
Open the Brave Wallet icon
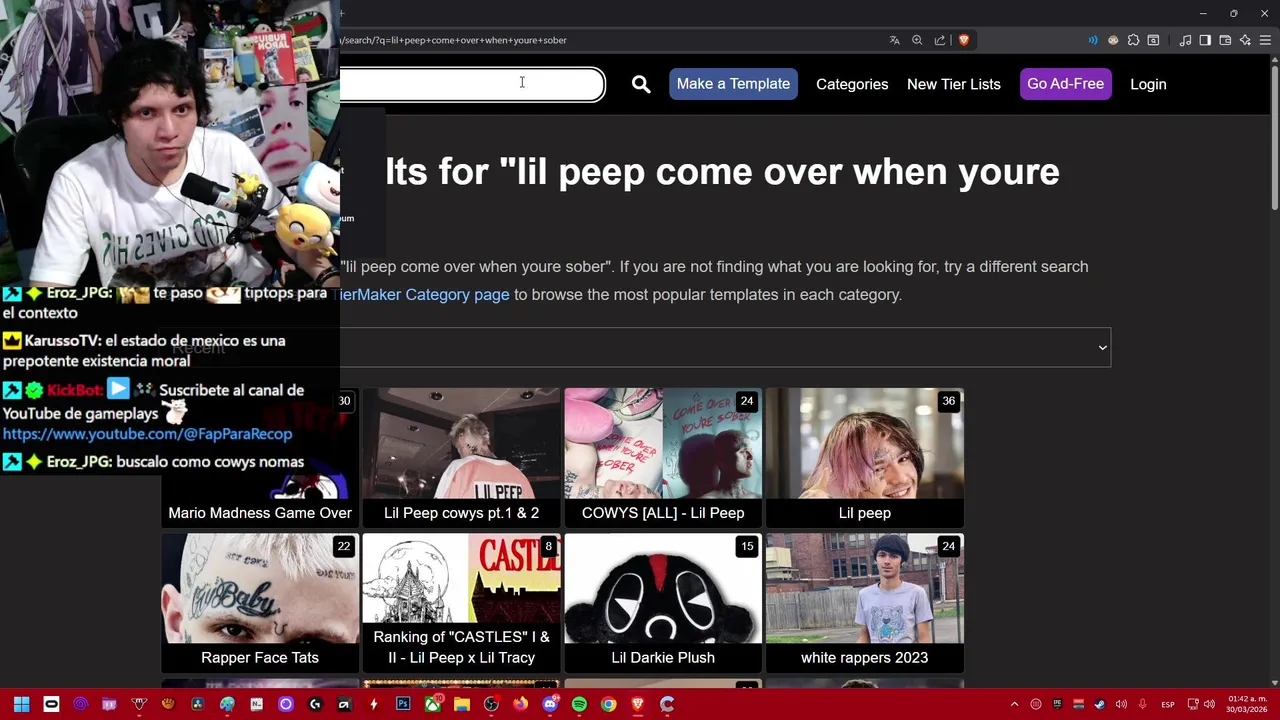pos(1225,40)
